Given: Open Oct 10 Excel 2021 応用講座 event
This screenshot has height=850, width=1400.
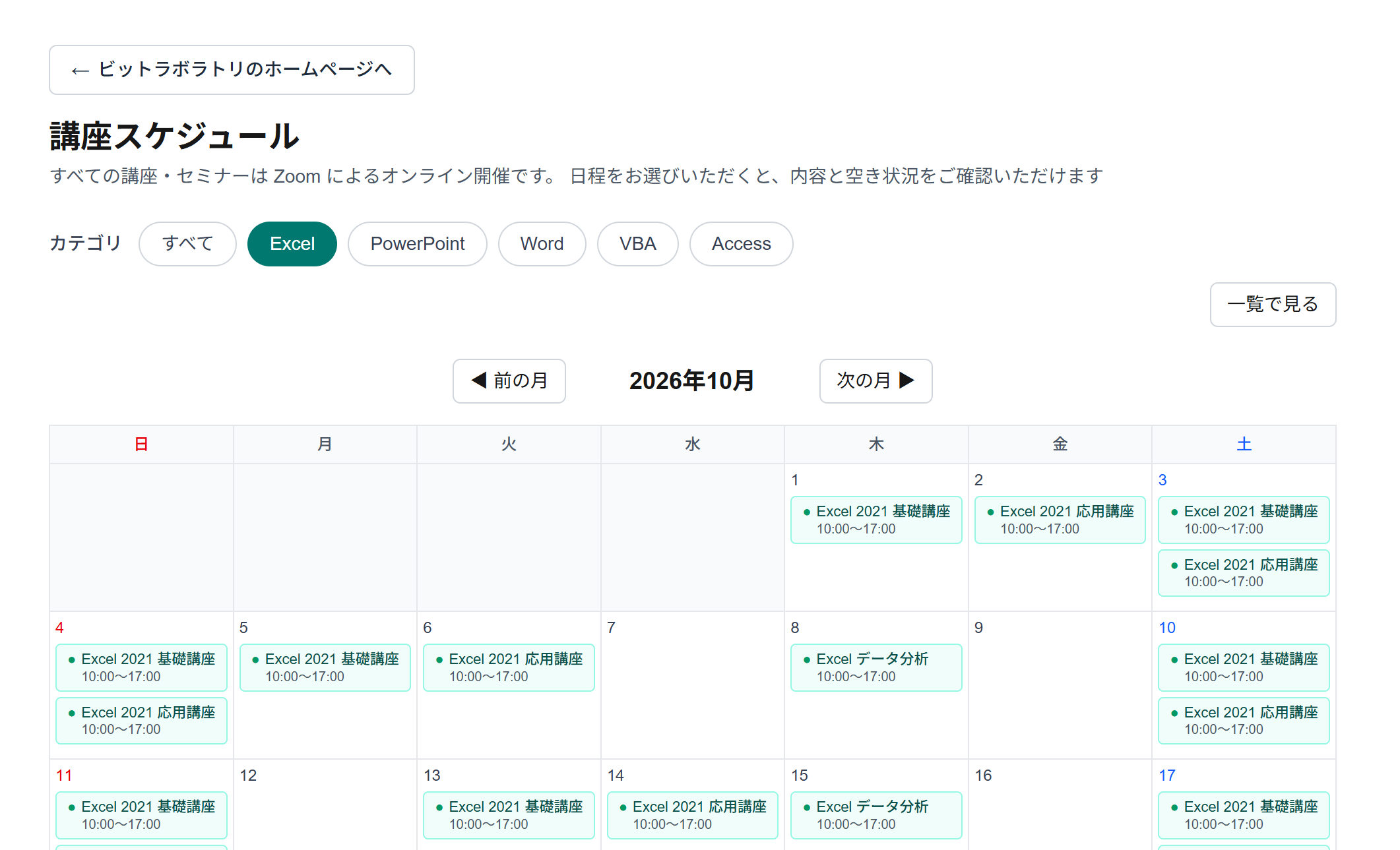Looking at the screenshot, I should tap(1244, 721).
